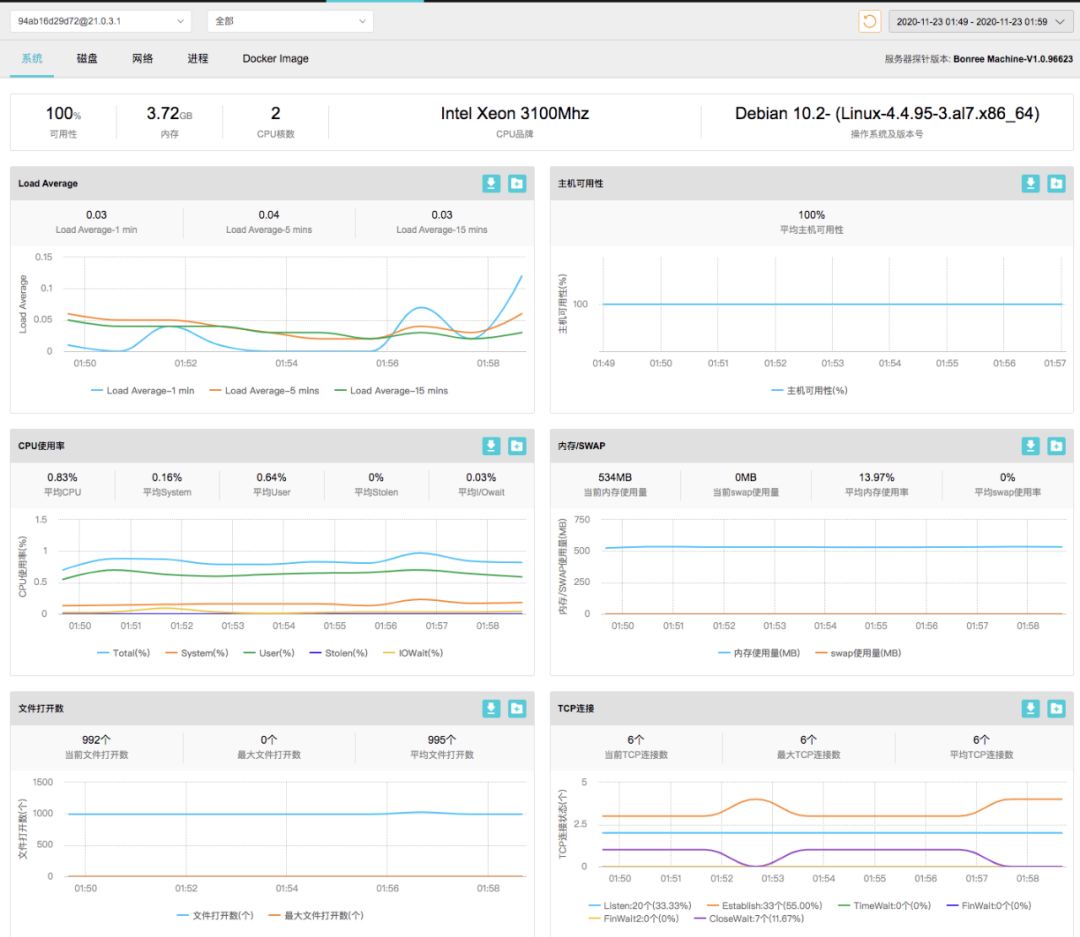Viewport: 1080px width, 937px height.
Task: Open the time range dropdown
Action: coord(981,21)
